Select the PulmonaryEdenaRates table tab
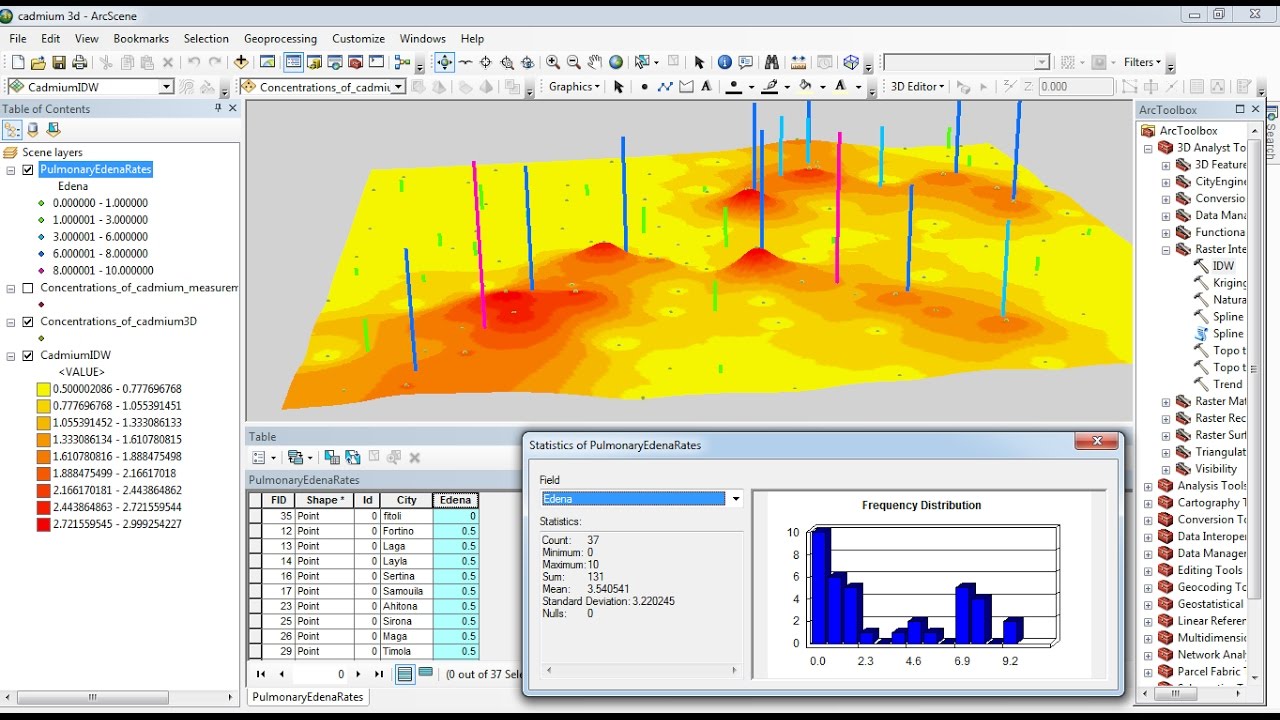1280x720 pixels. (308, 697)
